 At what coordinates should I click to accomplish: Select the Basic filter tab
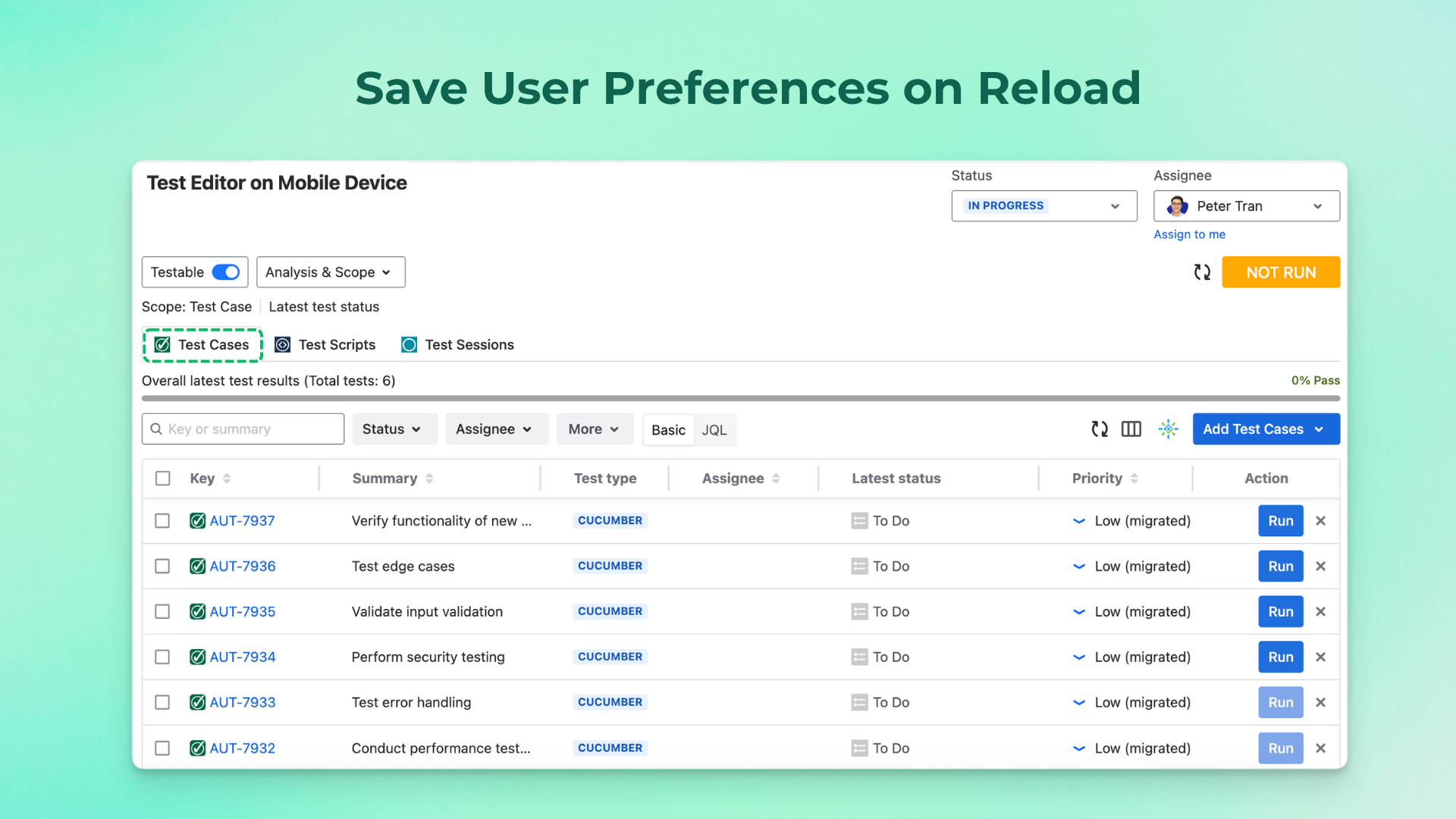667,429
